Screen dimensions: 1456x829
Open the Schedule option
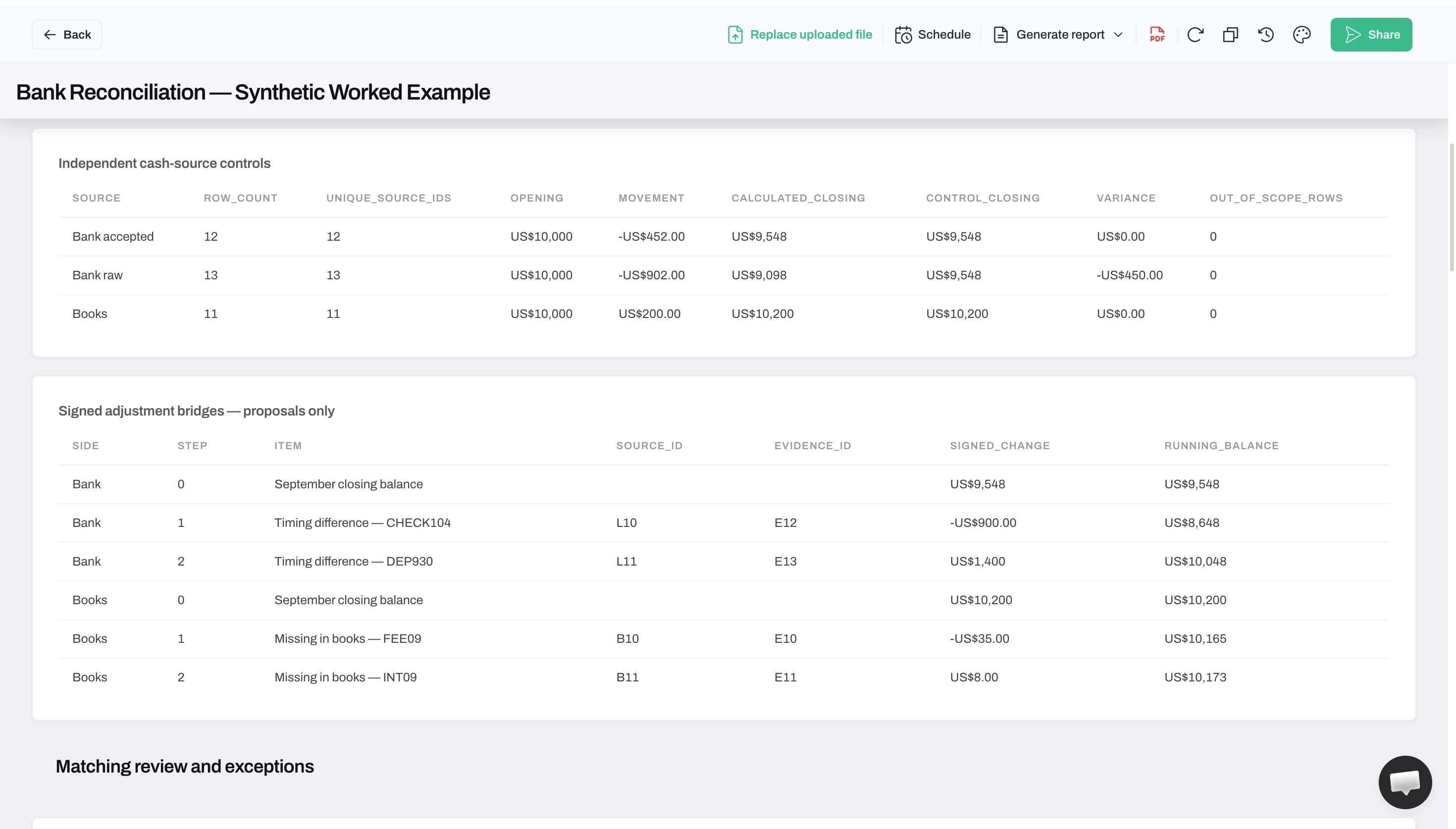pos(933,35)
